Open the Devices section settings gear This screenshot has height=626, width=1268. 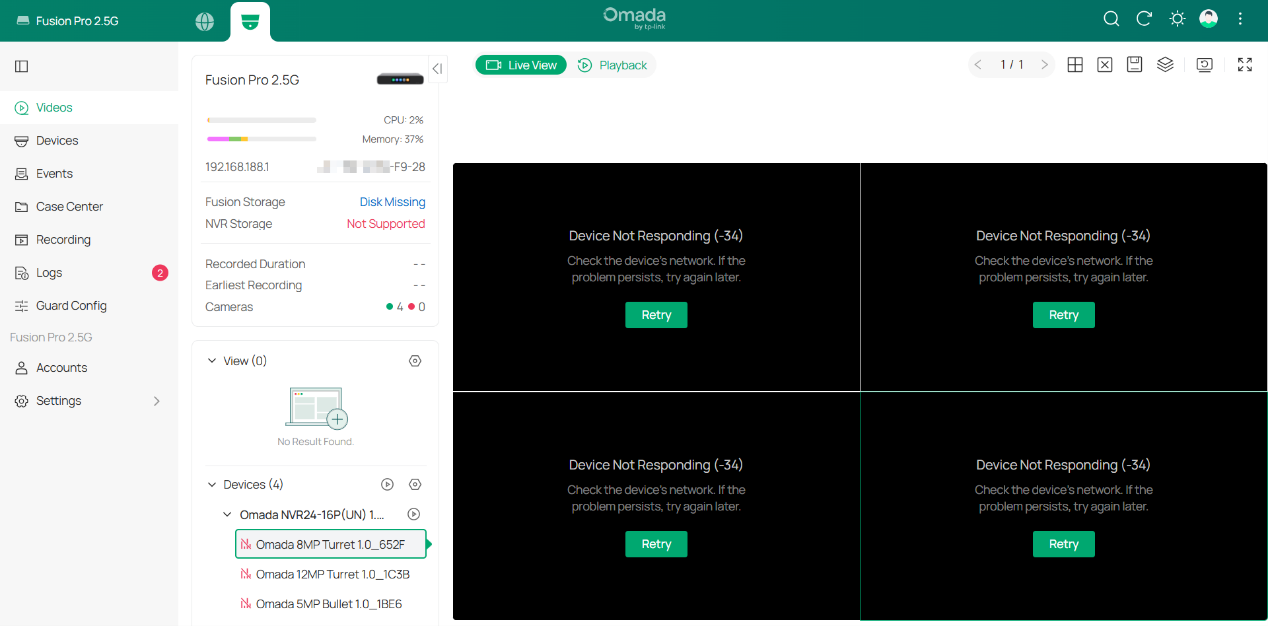click(415, 485)
